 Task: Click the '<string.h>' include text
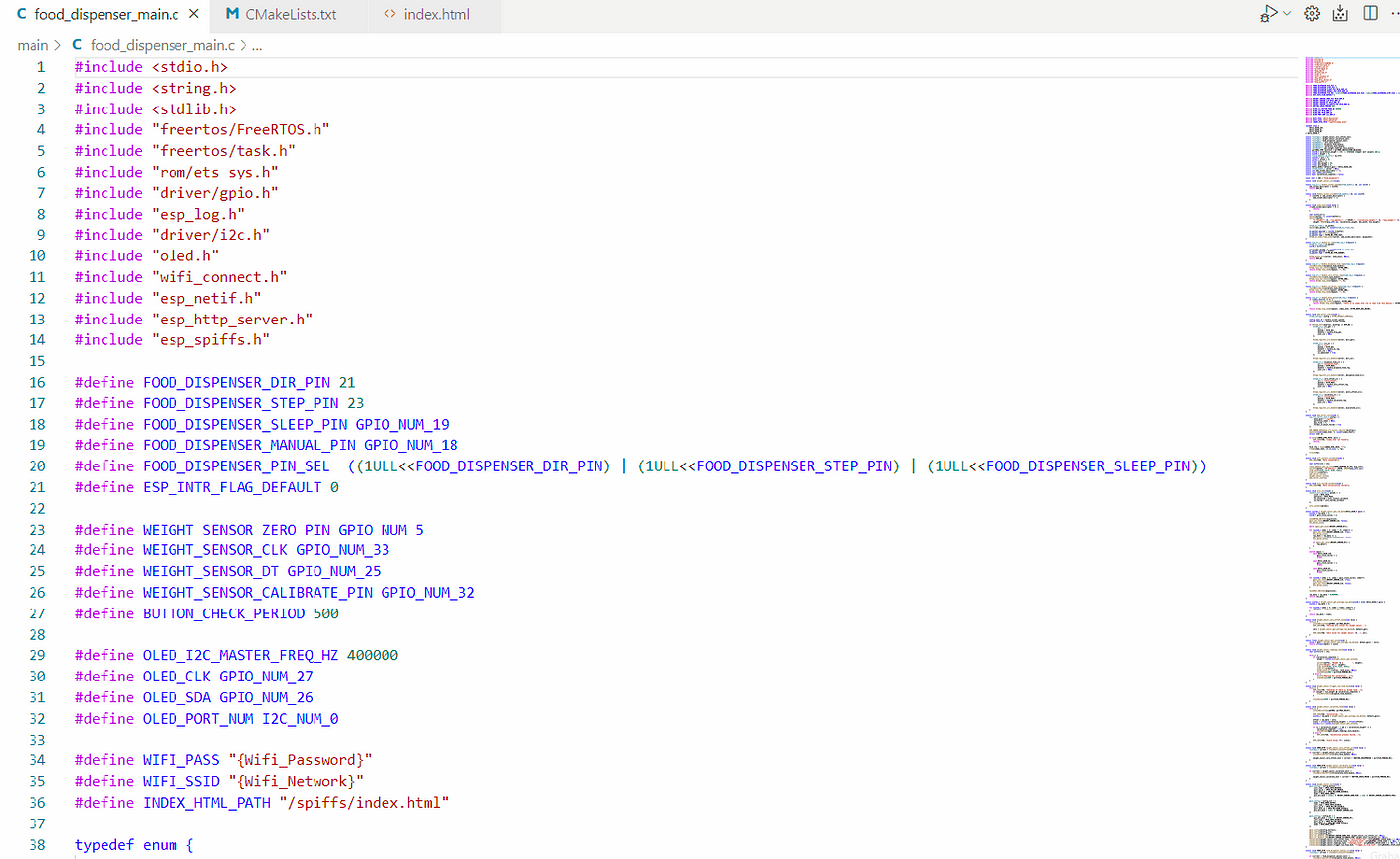[194, 88]
